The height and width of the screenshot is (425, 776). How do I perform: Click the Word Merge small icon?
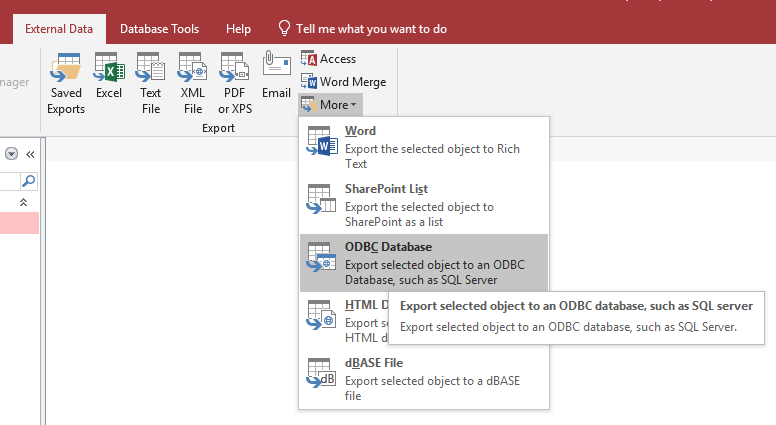[x=309, y=81]
